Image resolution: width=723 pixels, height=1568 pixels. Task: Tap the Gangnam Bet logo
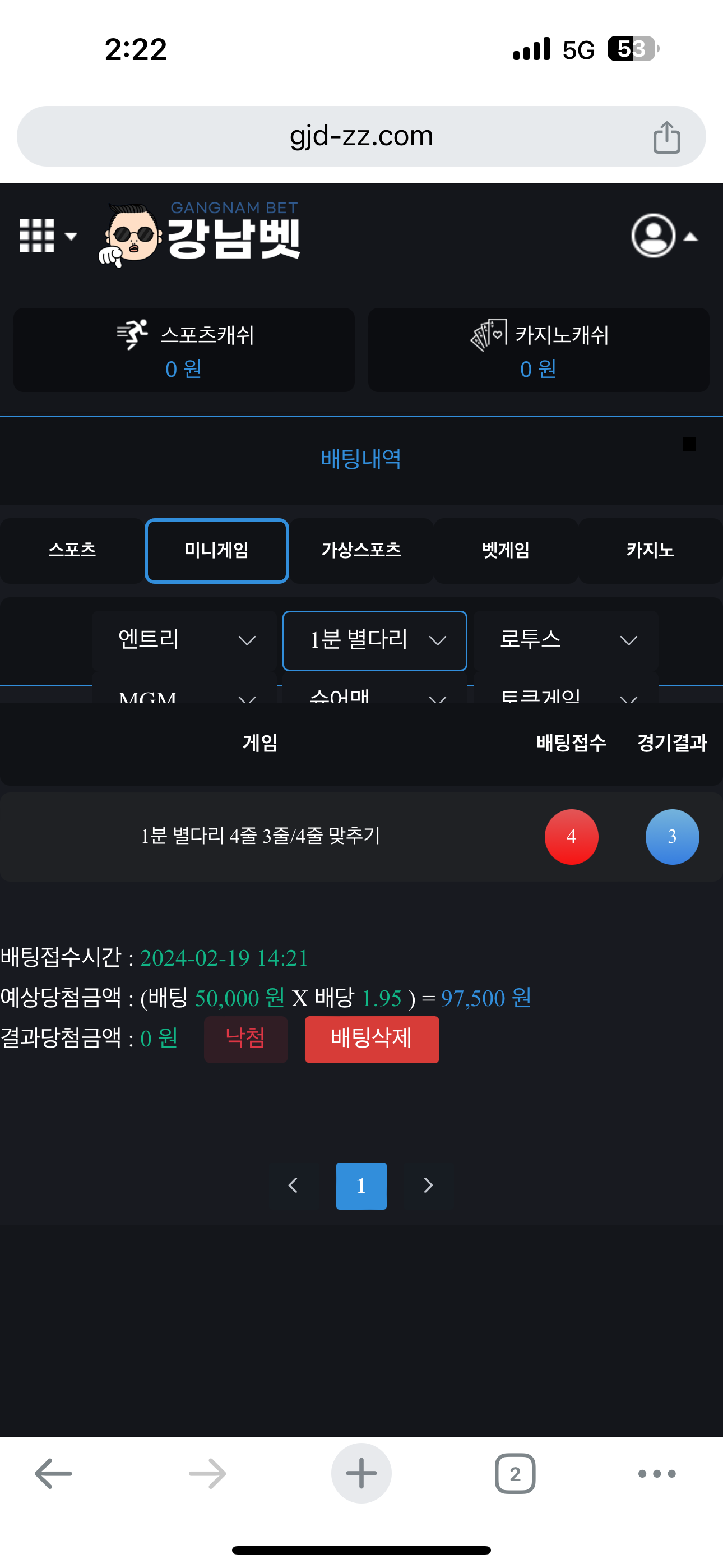point(200,235)
